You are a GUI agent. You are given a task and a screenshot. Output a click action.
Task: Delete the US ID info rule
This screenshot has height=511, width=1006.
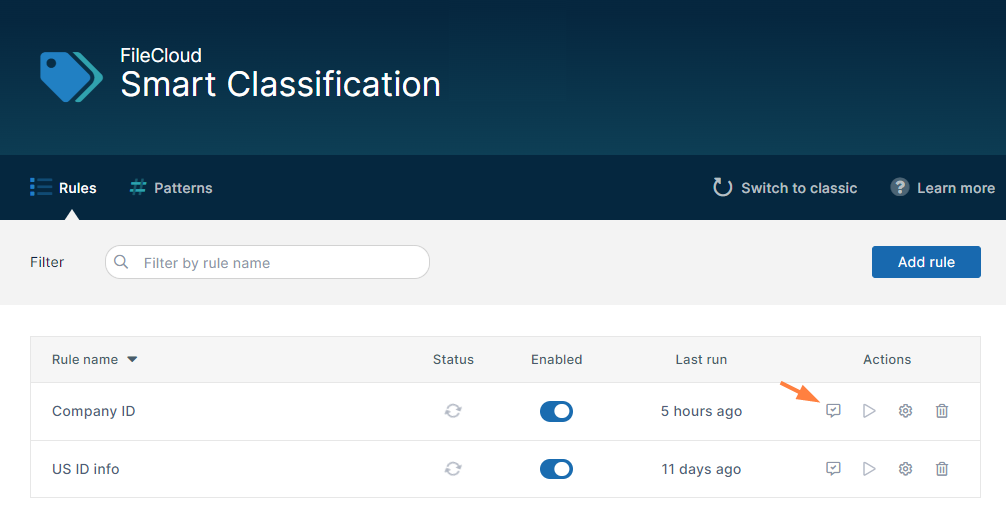pos(942,469)
